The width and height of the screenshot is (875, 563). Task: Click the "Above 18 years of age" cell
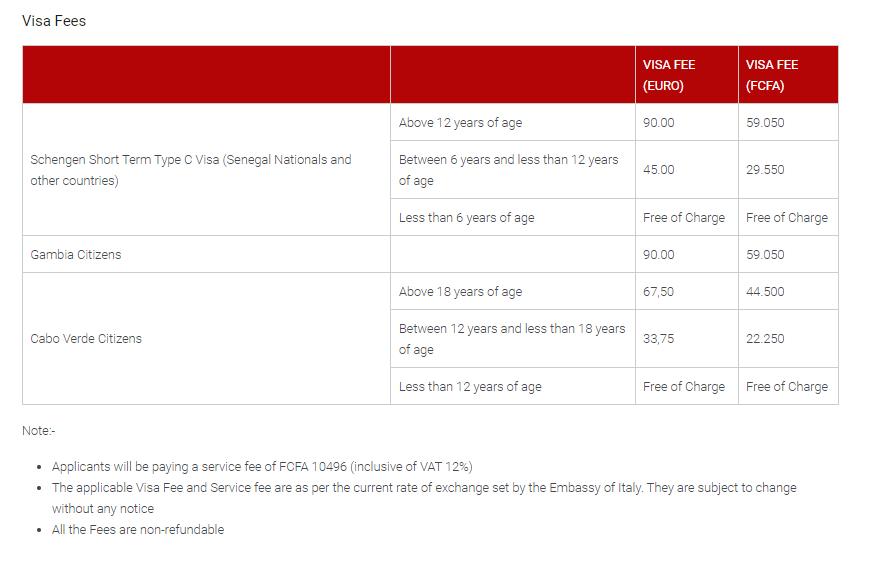click(460, 292)
